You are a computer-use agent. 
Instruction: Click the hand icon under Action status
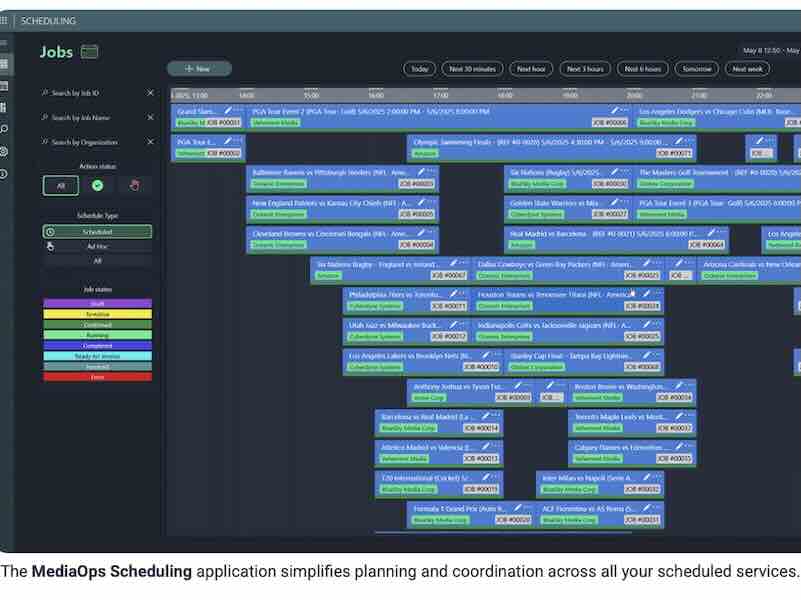click(x=134, y=183)
